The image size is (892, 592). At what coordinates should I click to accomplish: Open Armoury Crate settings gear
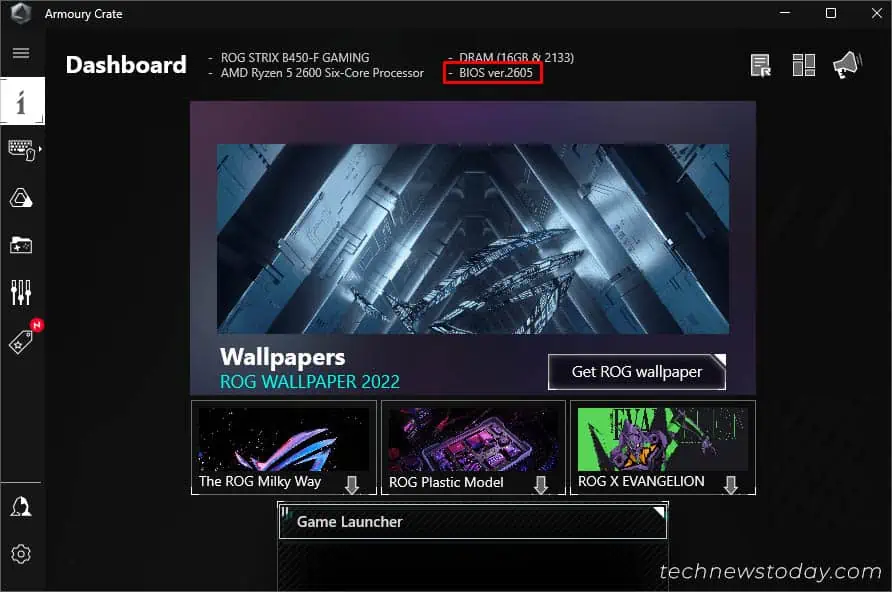(x=21, y=554)
